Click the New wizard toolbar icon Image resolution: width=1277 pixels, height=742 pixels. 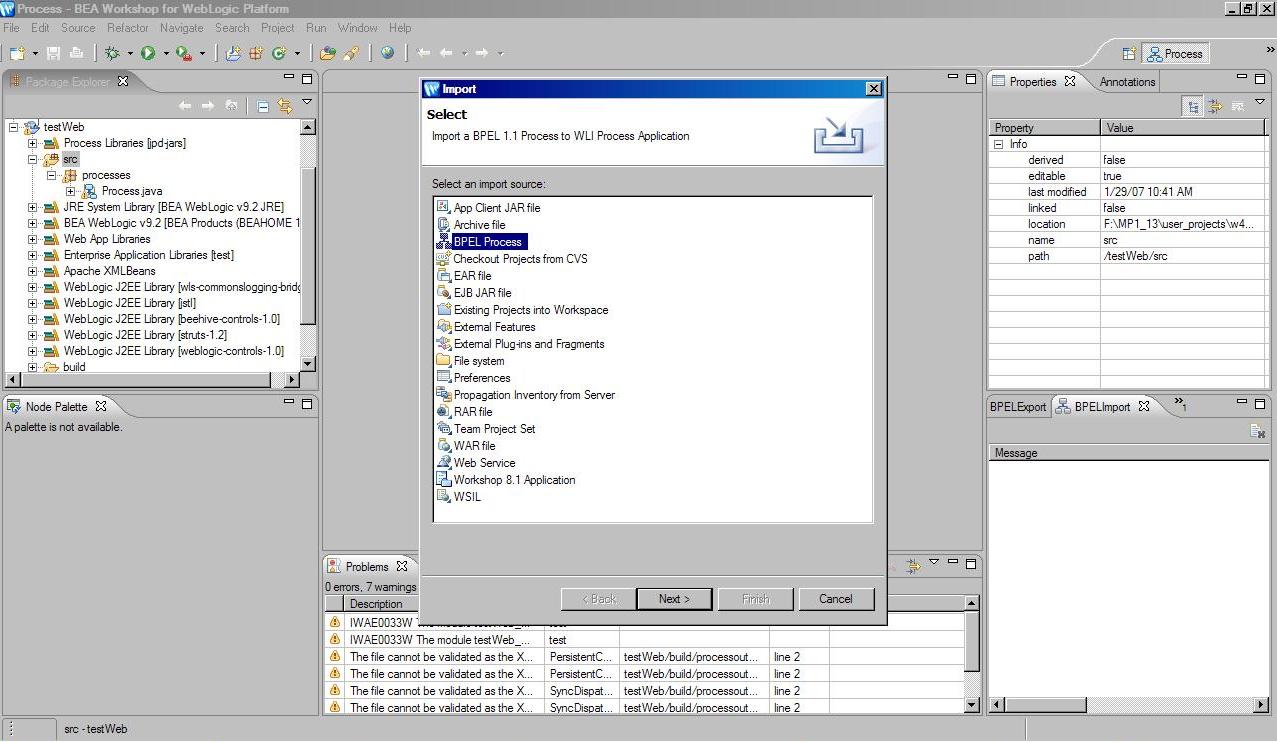pos(17,53)
